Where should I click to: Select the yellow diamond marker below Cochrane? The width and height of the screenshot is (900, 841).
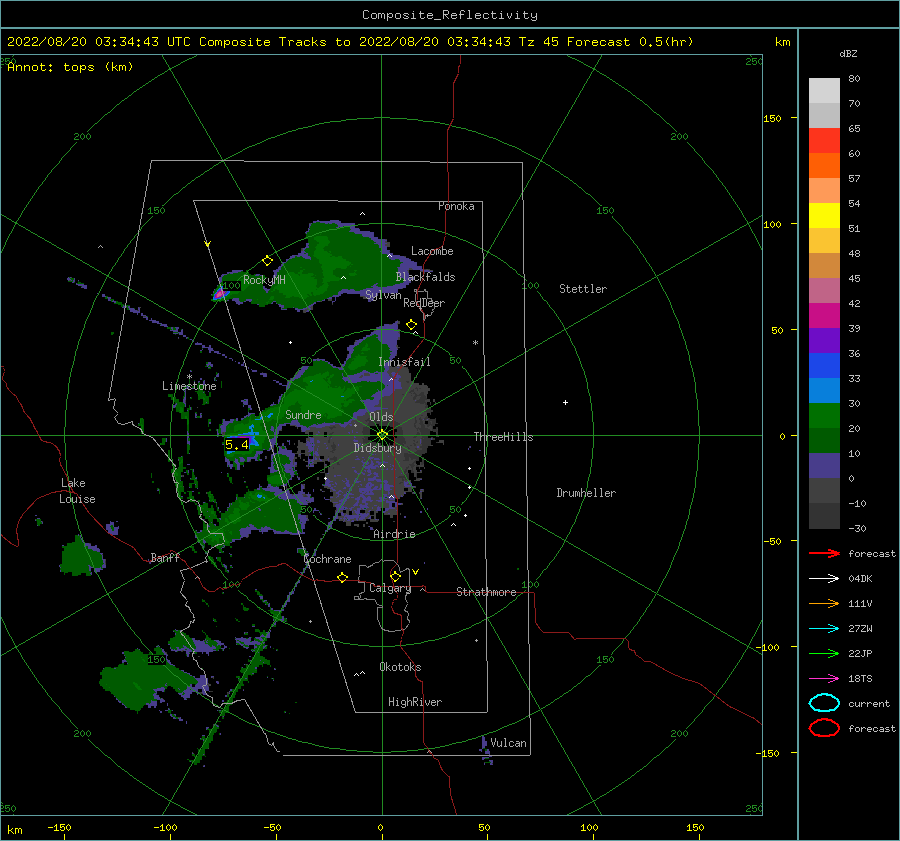tap(342, 577)
